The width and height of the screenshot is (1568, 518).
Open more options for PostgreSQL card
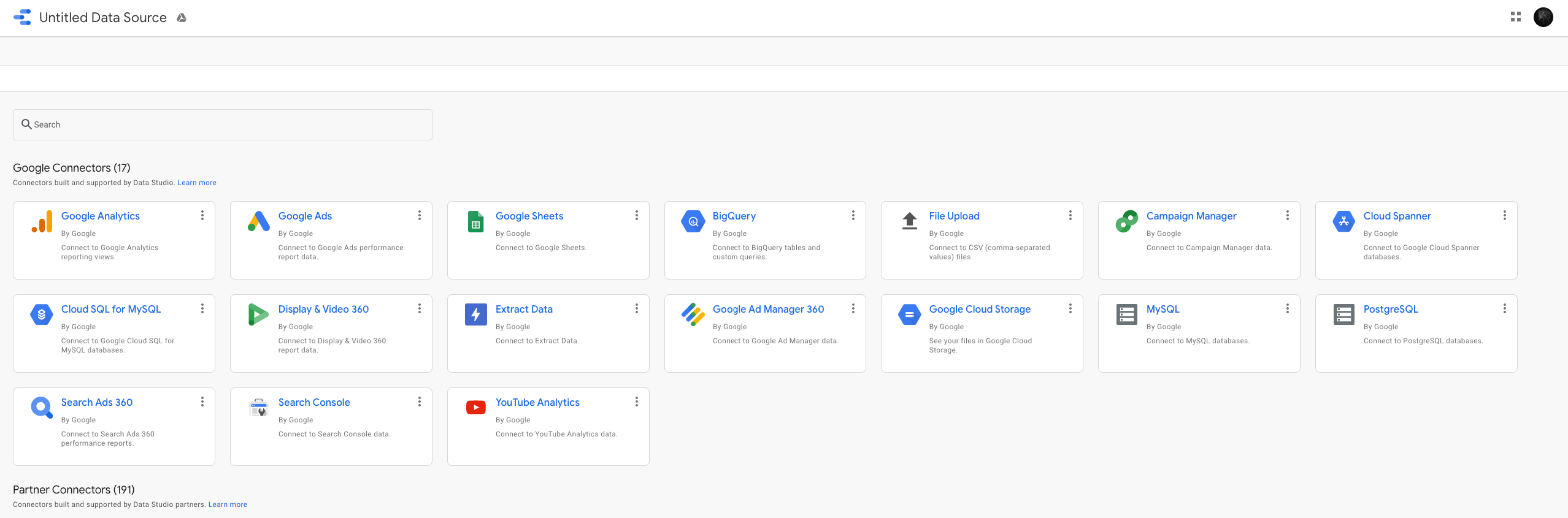(1505, 309)
